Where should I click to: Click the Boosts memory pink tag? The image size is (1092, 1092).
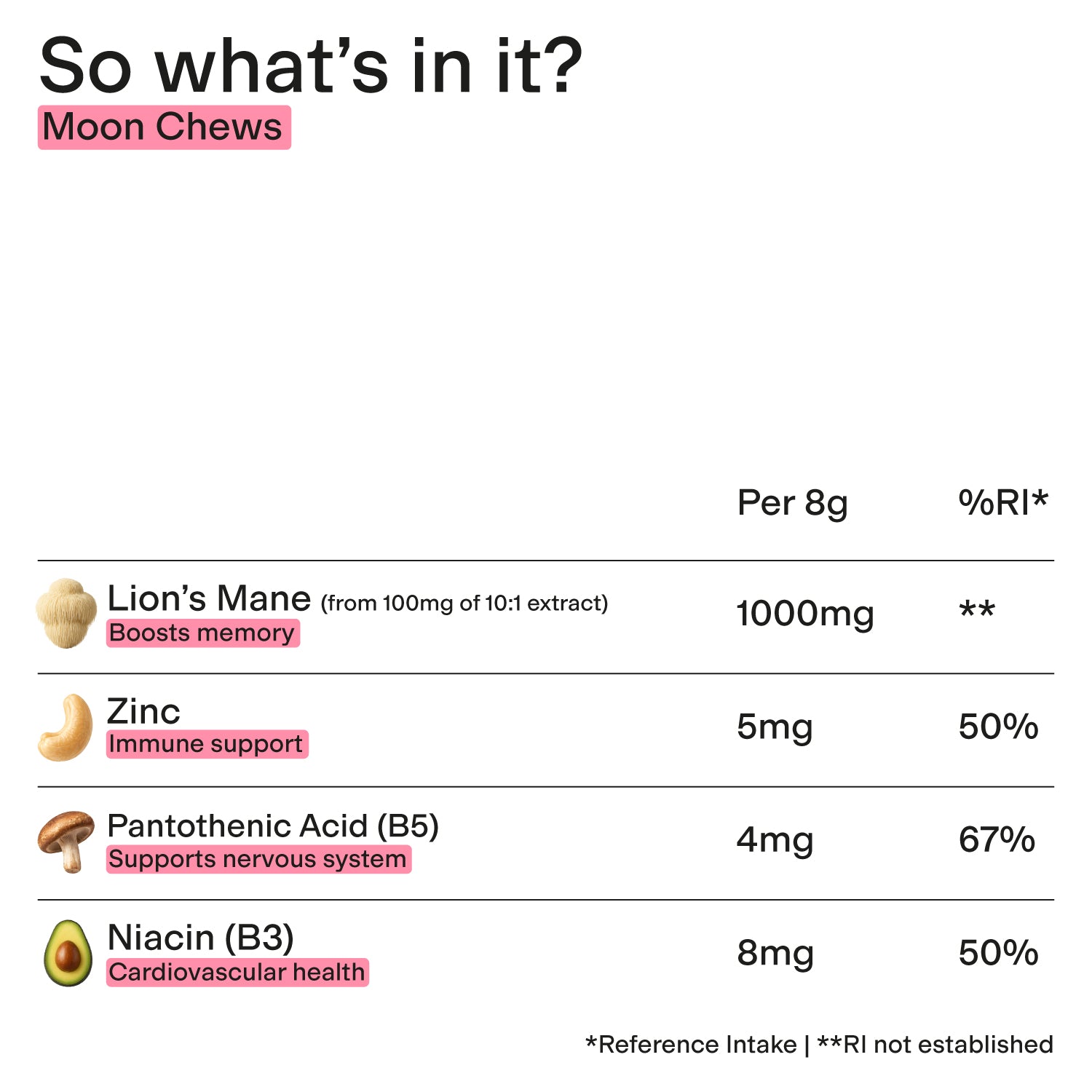tap(202, 633)
